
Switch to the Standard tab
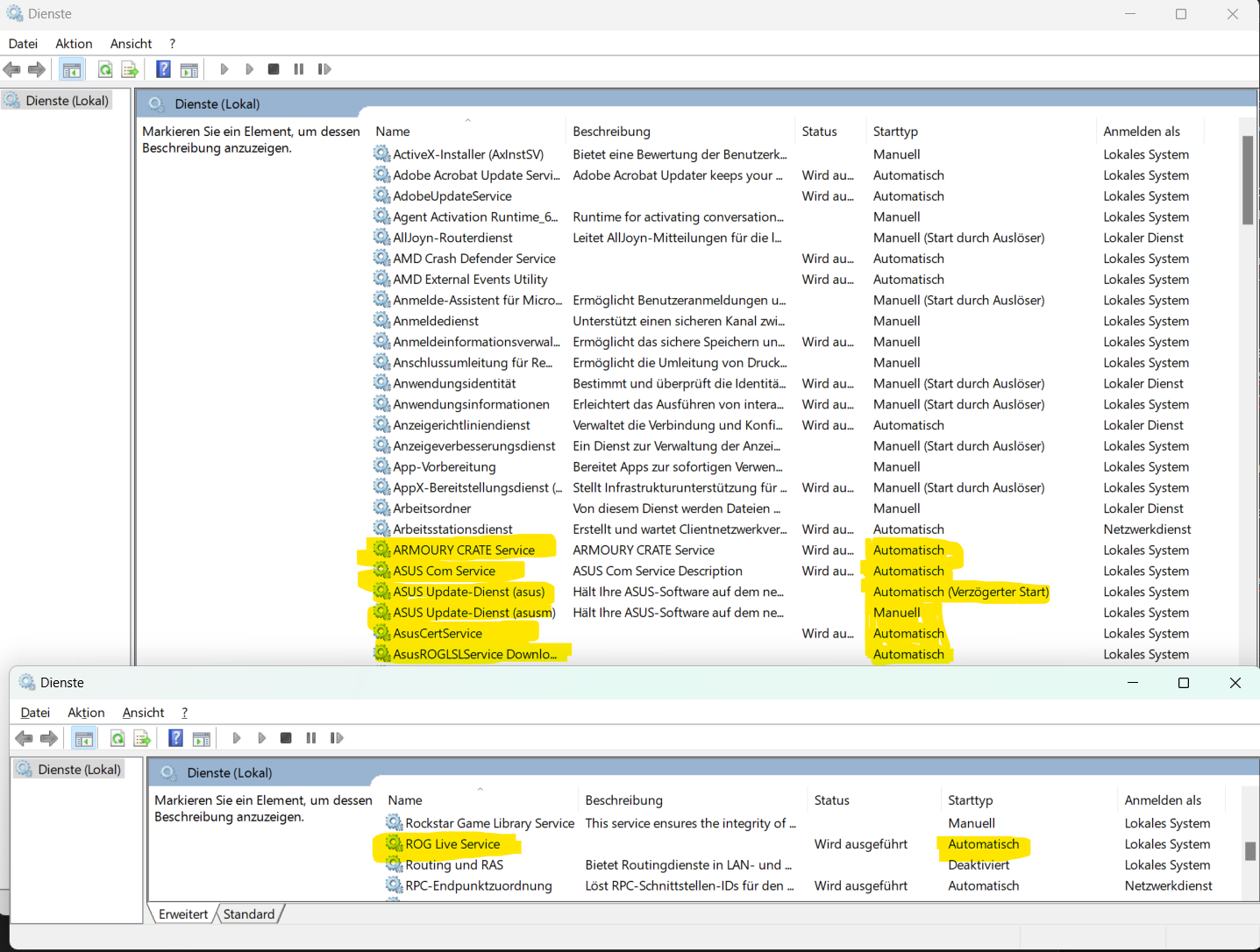(x=249, y=914)
